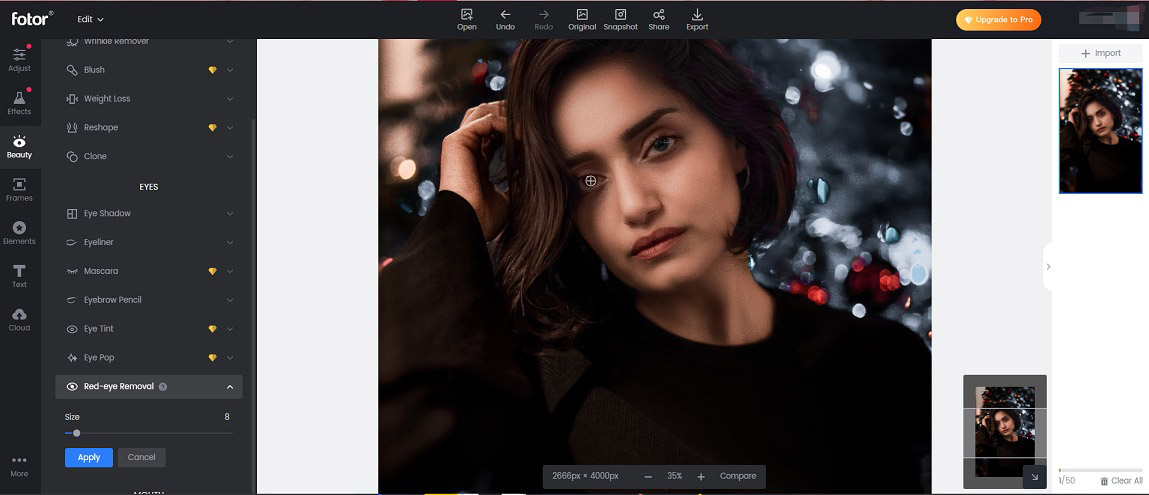Click the EYES section heading
The width and height of the screenshot is (1149, 495).
tap(149, 187)
